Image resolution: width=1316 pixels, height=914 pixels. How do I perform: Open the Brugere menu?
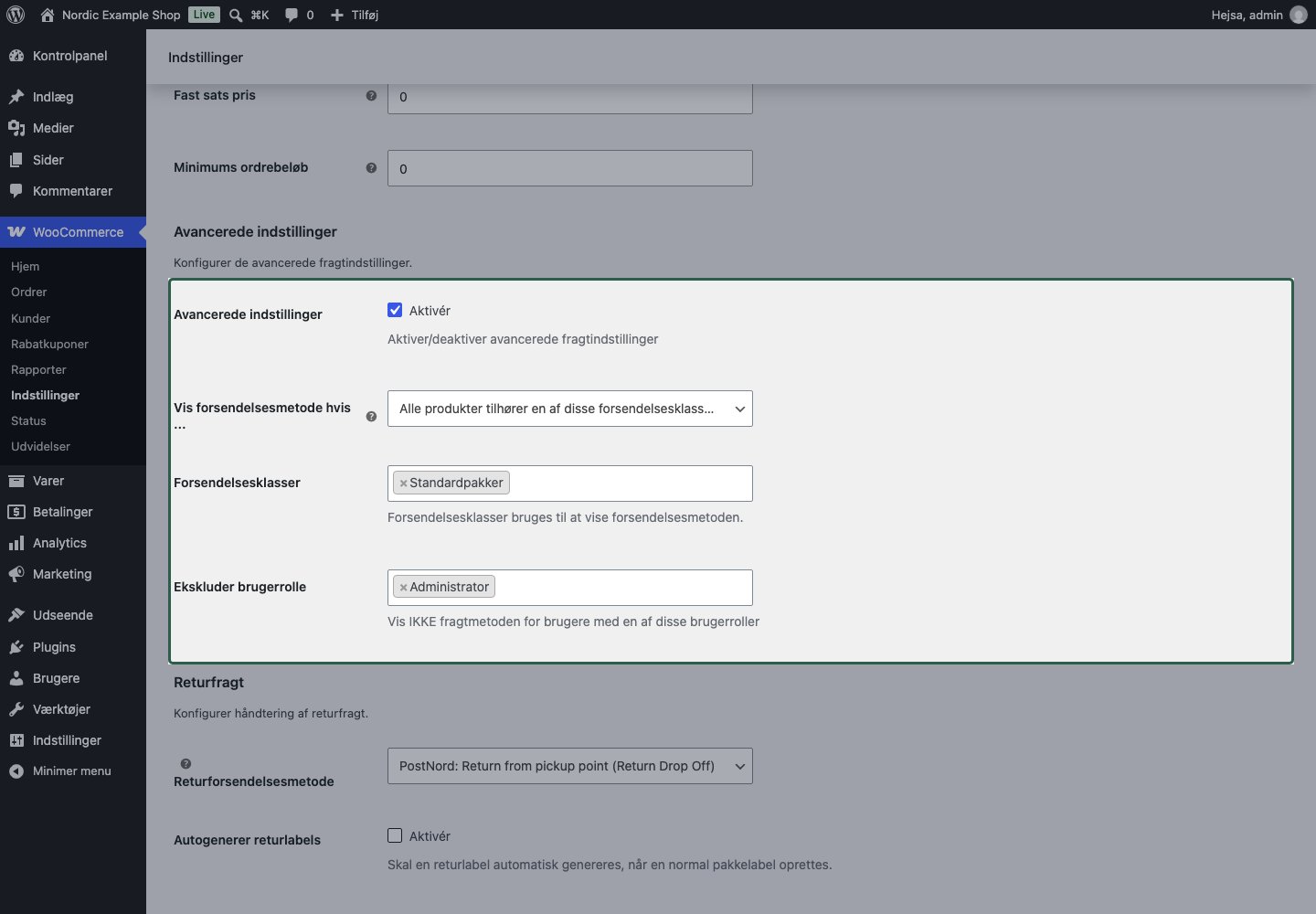tap(73, 678)
